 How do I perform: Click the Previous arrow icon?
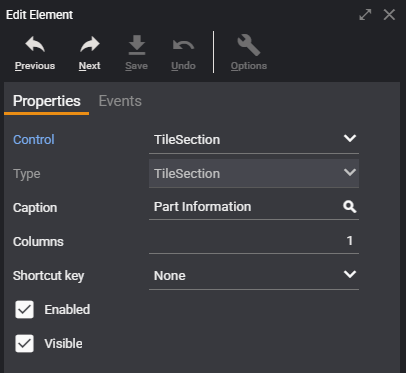[35, 44]
